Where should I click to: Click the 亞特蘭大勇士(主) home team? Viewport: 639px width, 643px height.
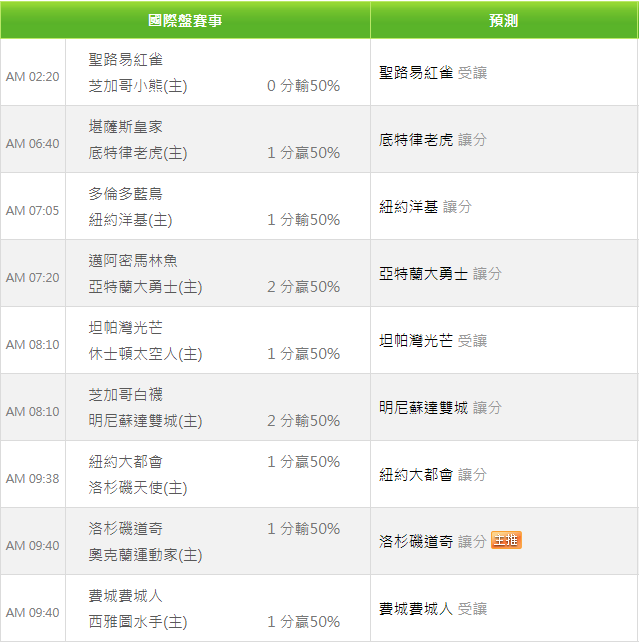145,287
